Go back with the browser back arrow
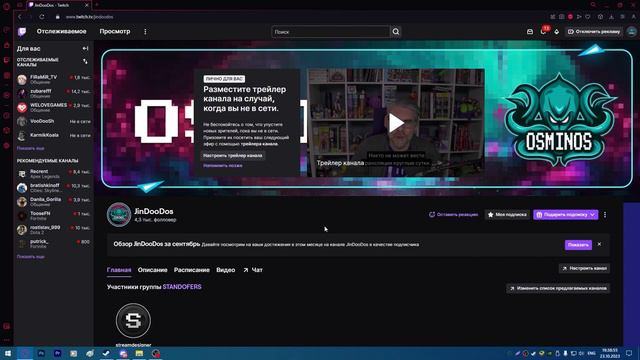The width and height of the screenshot is (640, 360). click(x=19, y=17)
